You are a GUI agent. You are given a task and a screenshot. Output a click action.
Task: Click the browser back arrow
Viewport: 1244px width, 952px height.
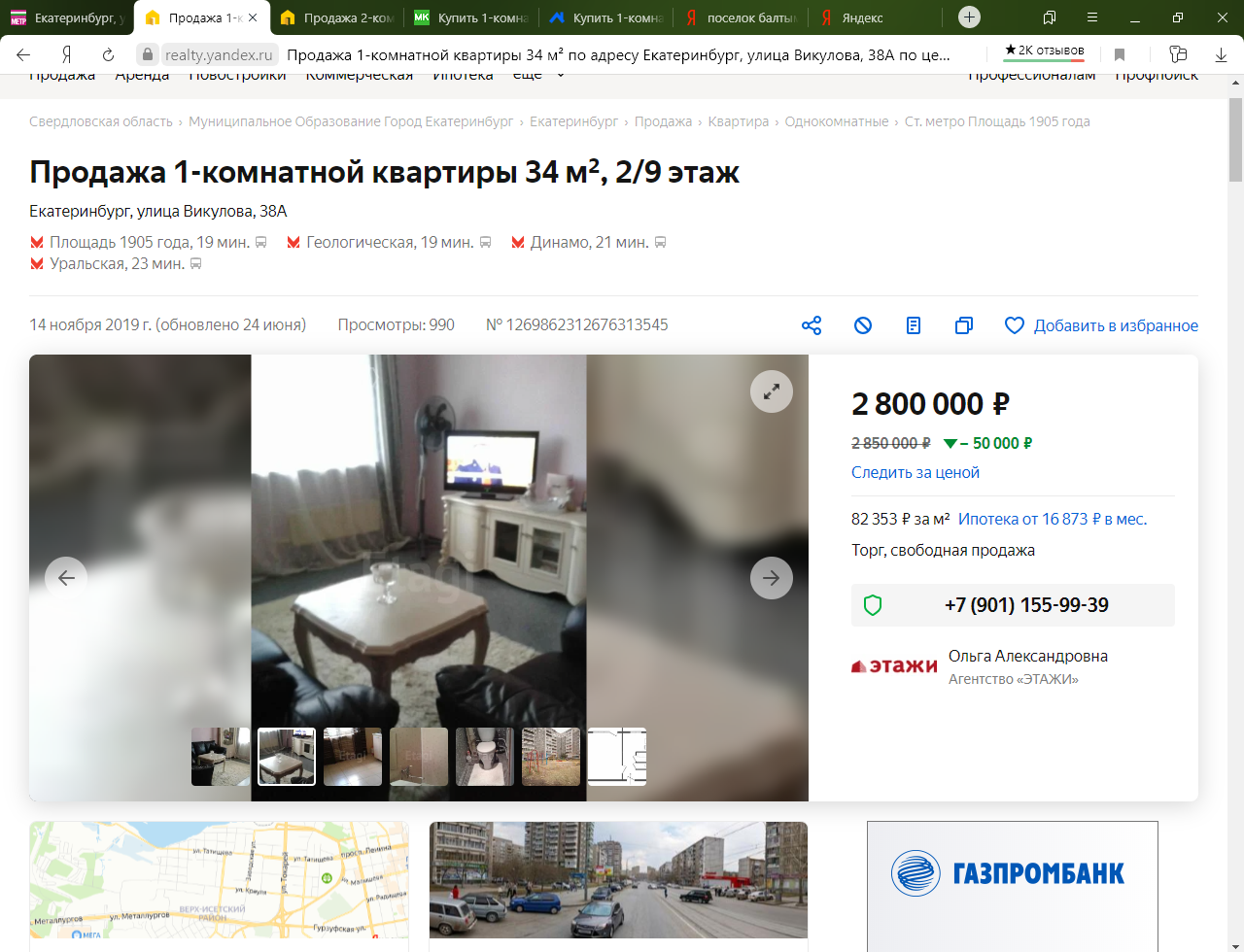(x=23, y=54)
